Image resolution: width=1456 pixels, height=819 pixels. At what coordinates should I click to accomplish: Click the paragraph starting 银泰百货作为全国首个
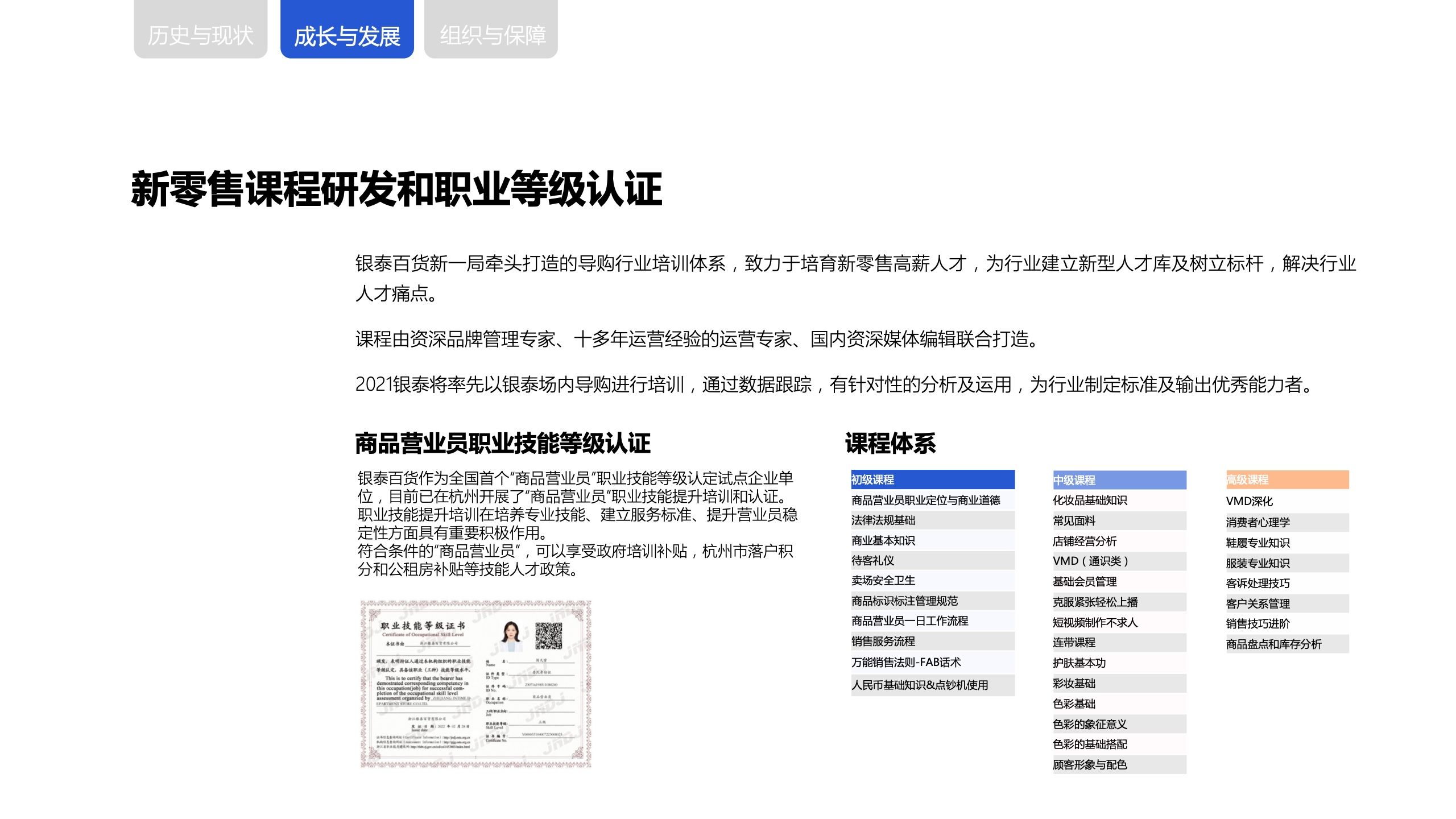(x=577, y=523)
